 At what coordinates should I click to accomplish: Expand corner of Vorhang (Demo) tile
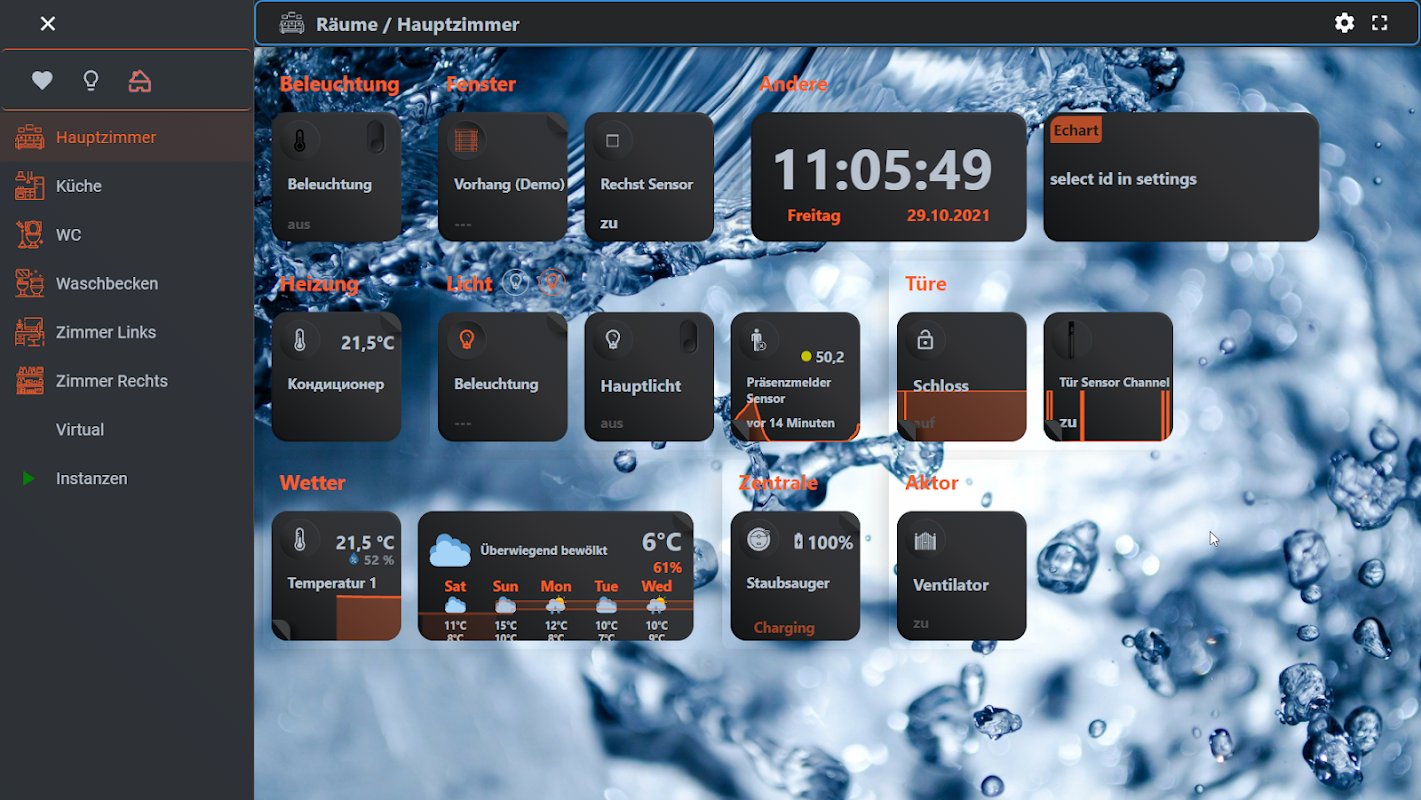click(x=557, y=123)
